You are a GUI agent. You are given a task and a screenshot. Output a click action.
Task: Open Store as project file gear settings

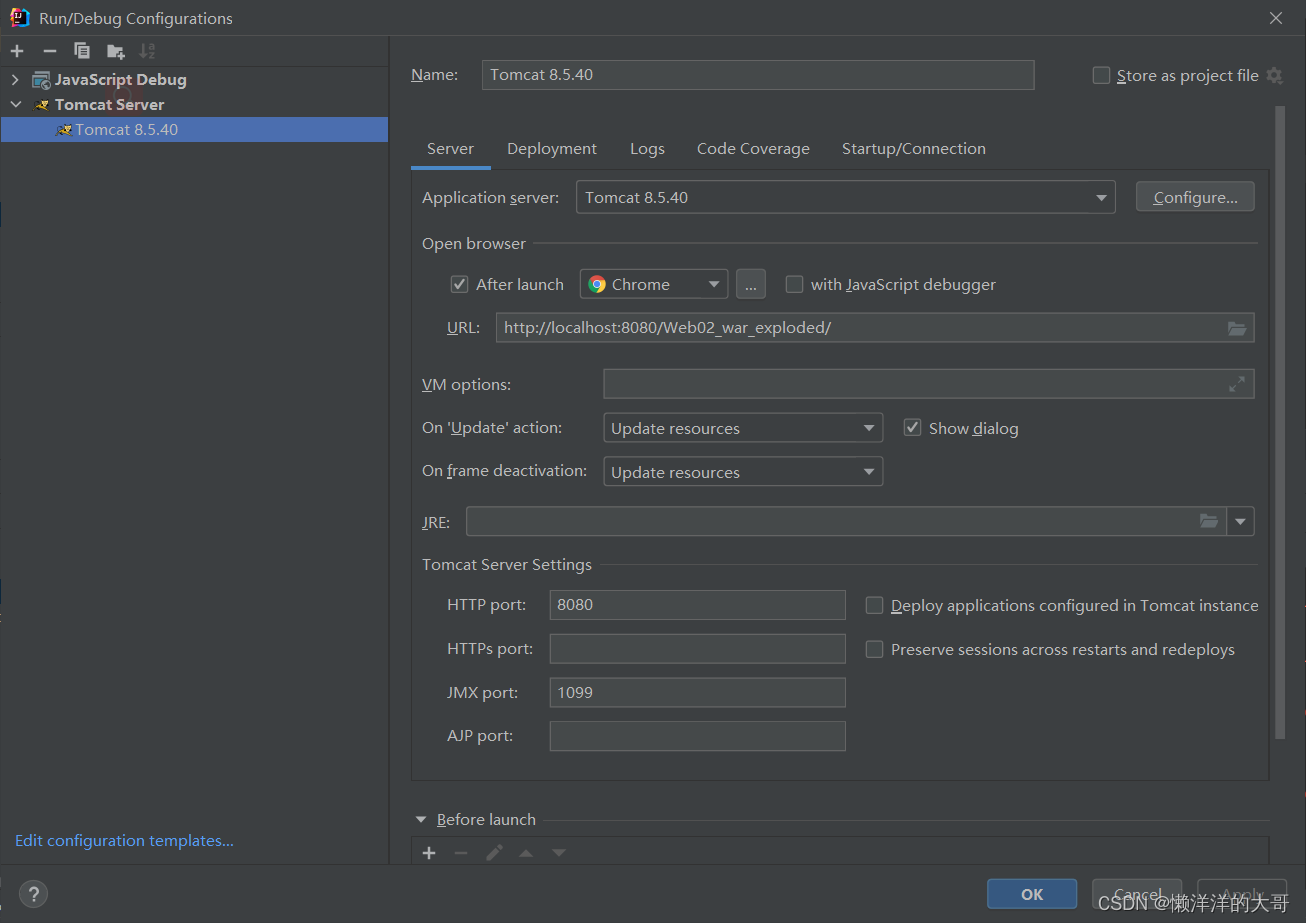pos(1274,75)
